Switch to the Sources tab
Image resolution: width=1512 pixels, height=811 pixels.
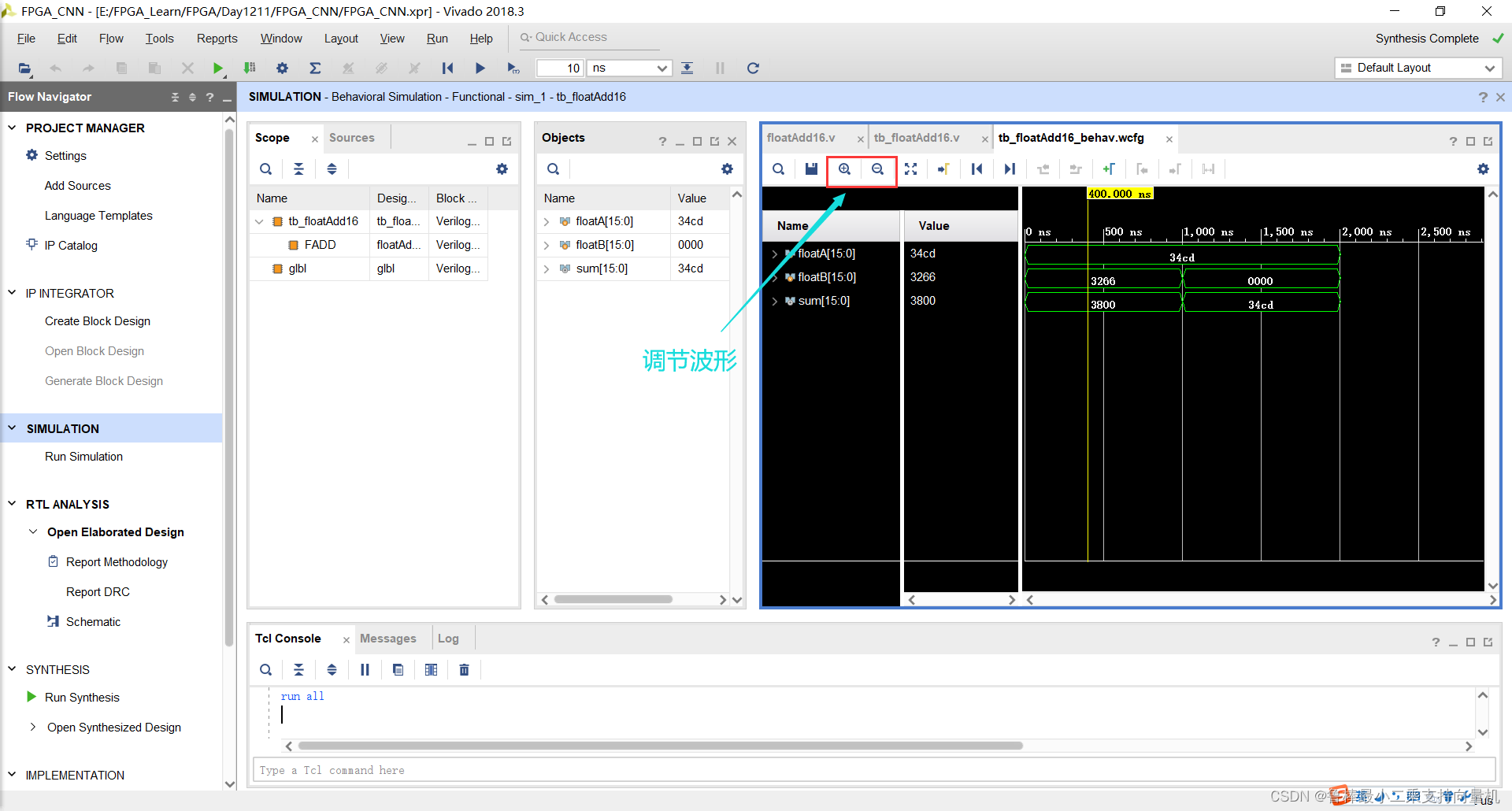pyautogui.click(x=351, y=138)
